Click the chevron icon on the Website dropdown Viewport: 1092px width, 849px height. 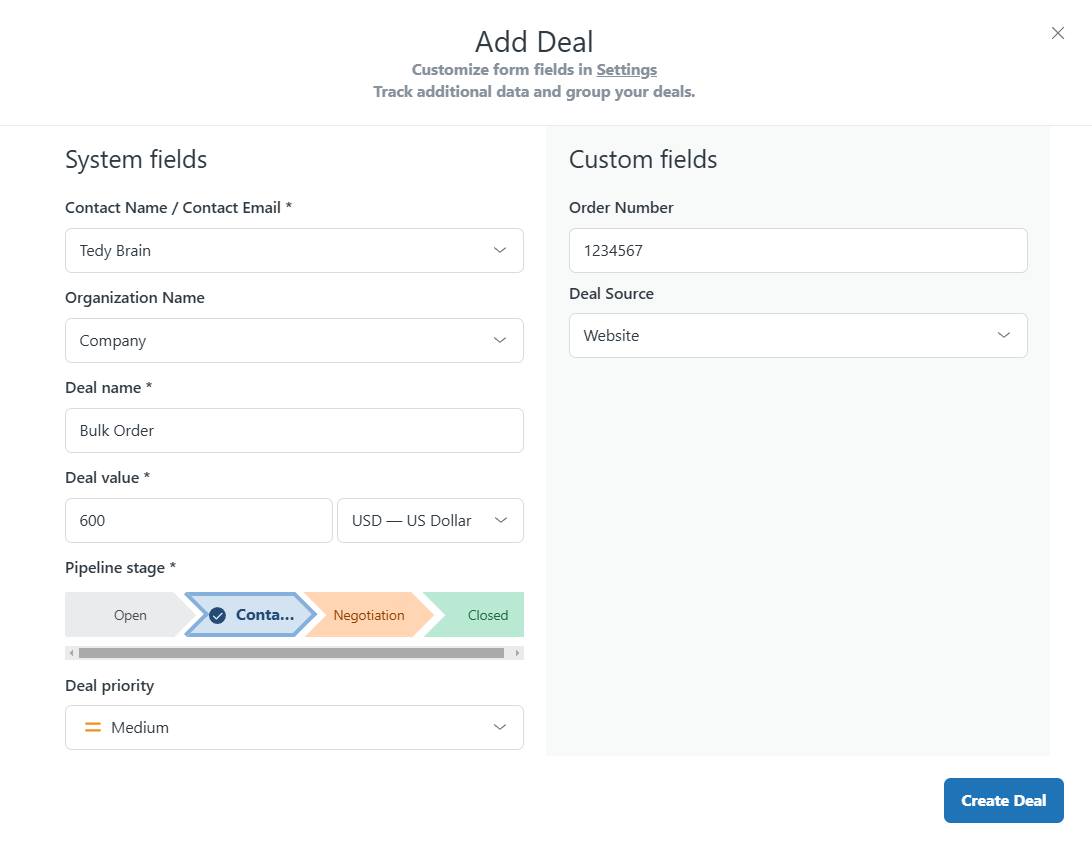coord(1004,335)
